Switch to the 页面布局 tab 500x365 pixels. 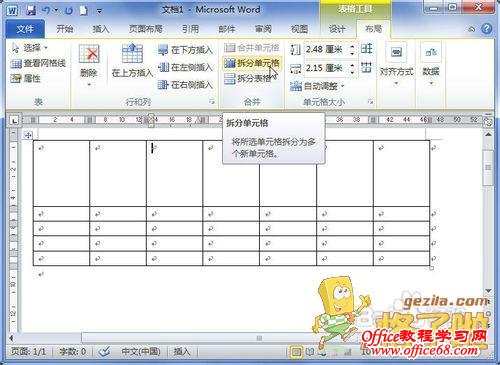pos(146,29)
